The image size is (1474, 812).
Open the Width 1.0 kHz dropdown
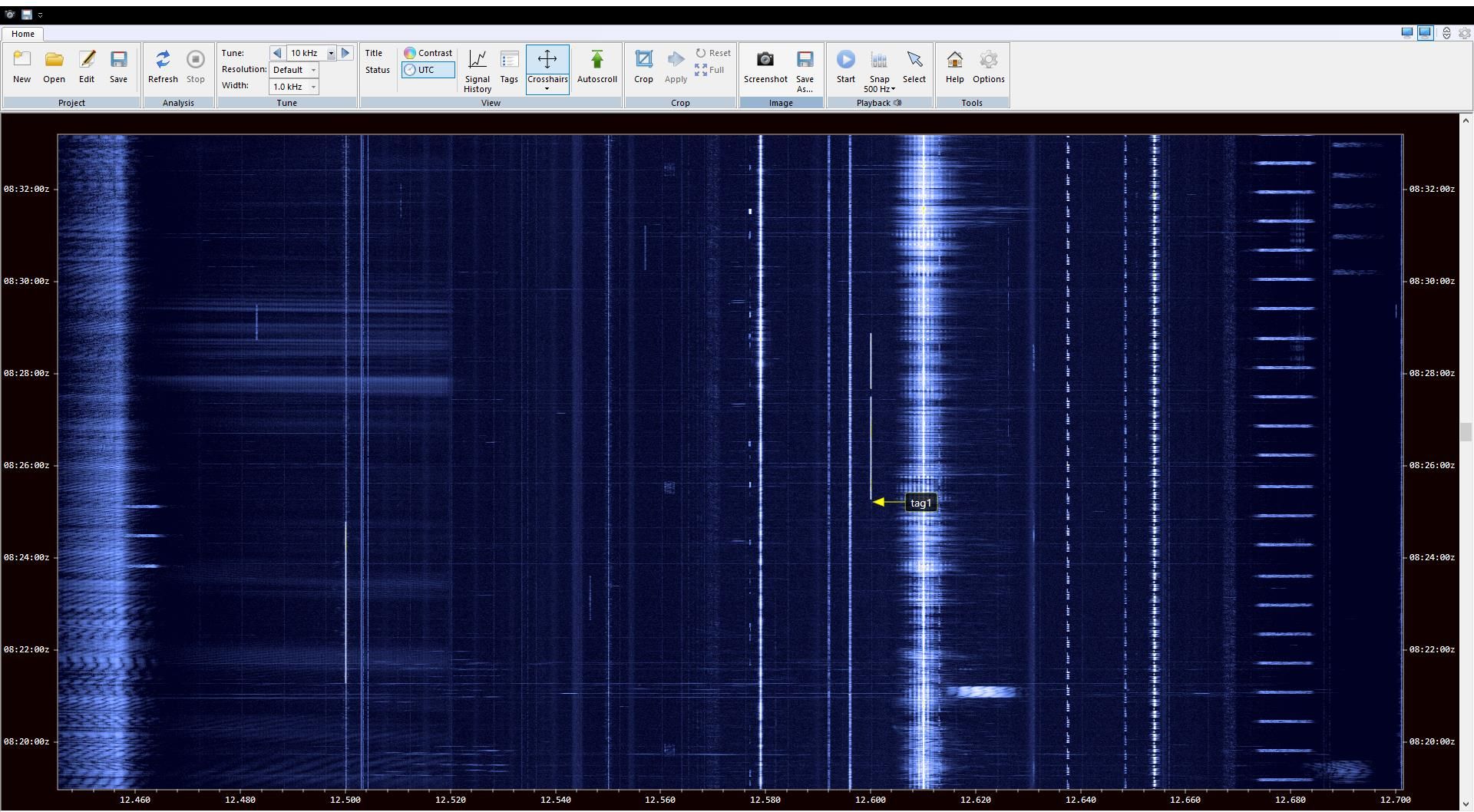[313, 87]
